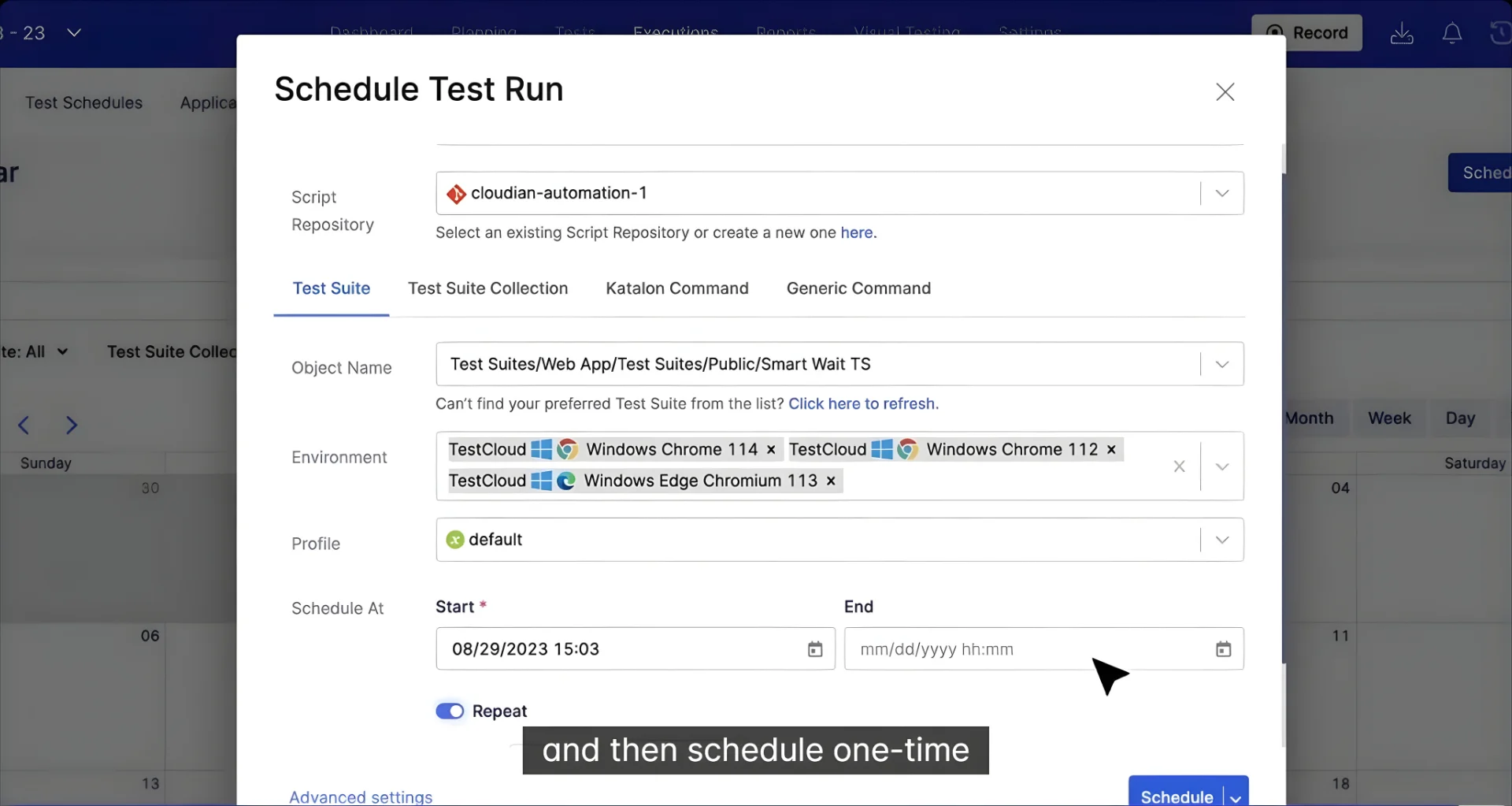The width and height of the screenshot is (1512, 806).
Task: Remove the Windows Edge Chromium 113 tag
Action: coord(831,481)
